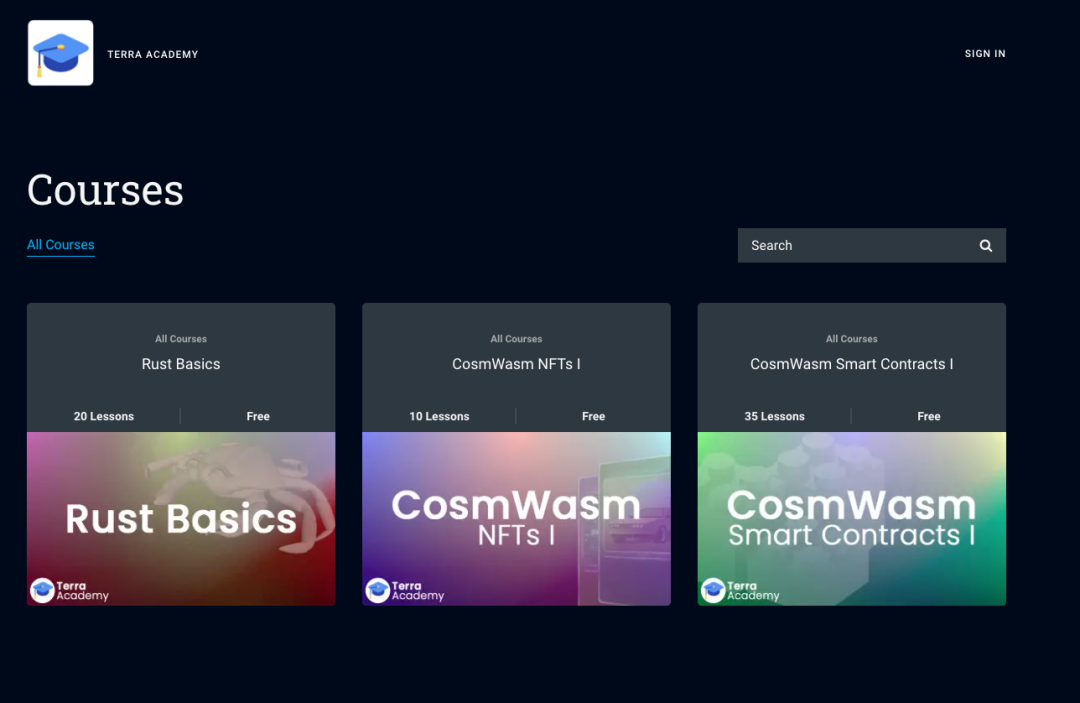Viewport: 1080px width, 703px height.
Task: Click the '10 Lessons' label
Action: click(x=439, y=417)
